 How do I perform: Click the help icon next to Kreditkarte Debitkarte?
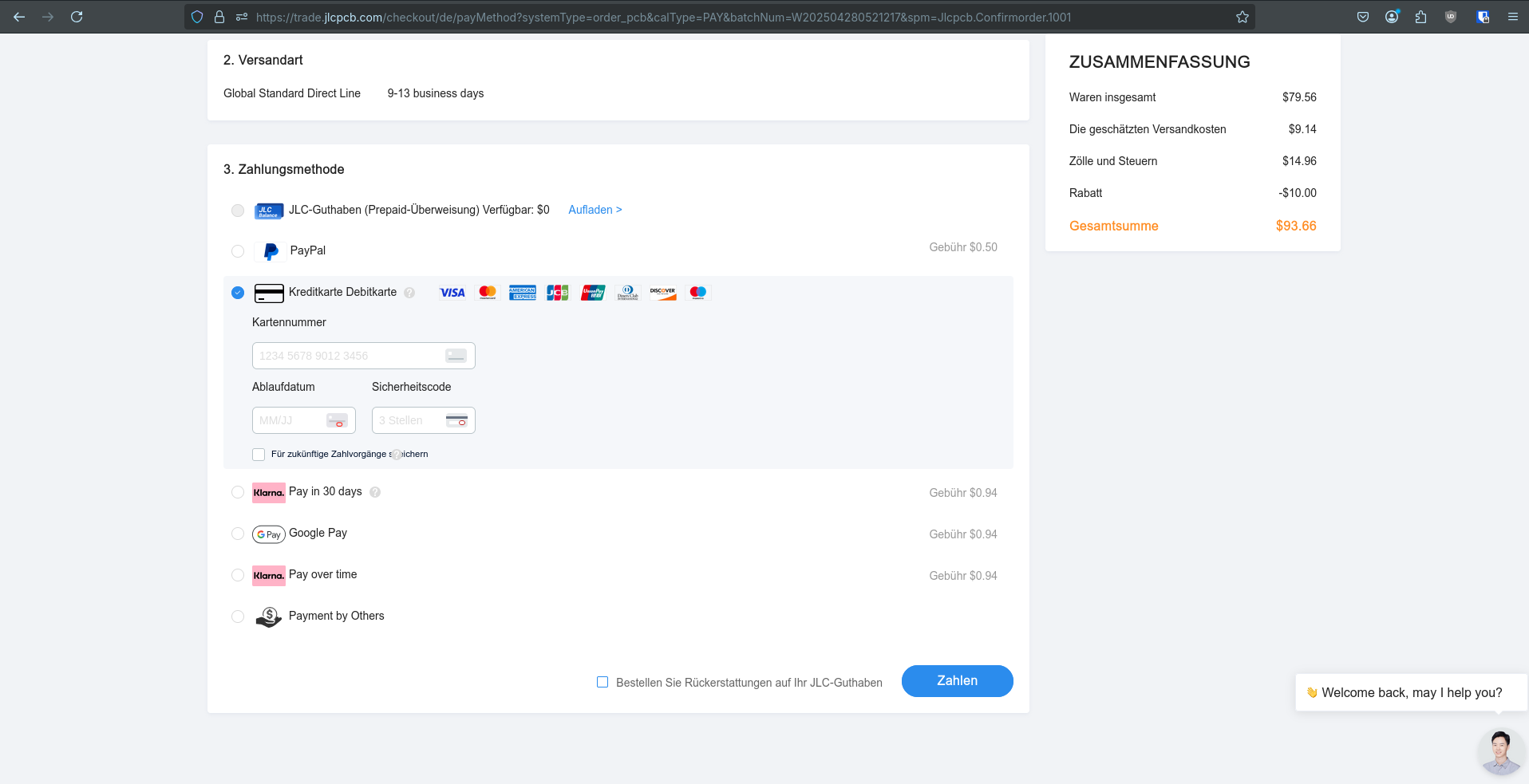[x=409, y=293]
